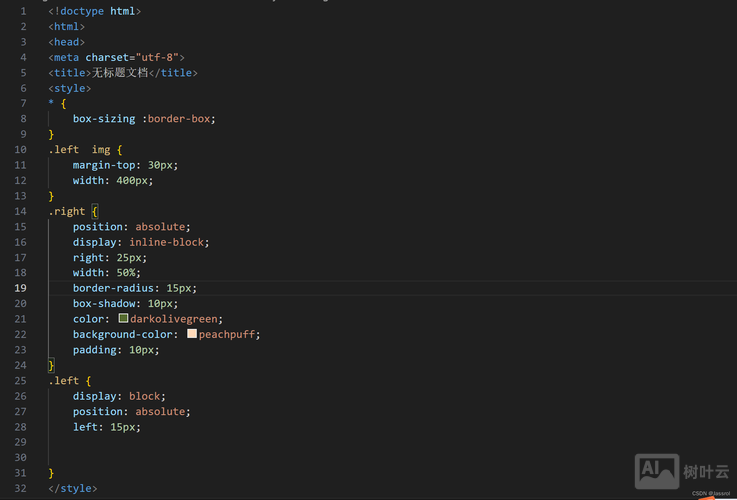The width and height of the screenshot is (737, 500).
Task: Click the "width: 50%;" declaration
Action: [x=107, y=273]
